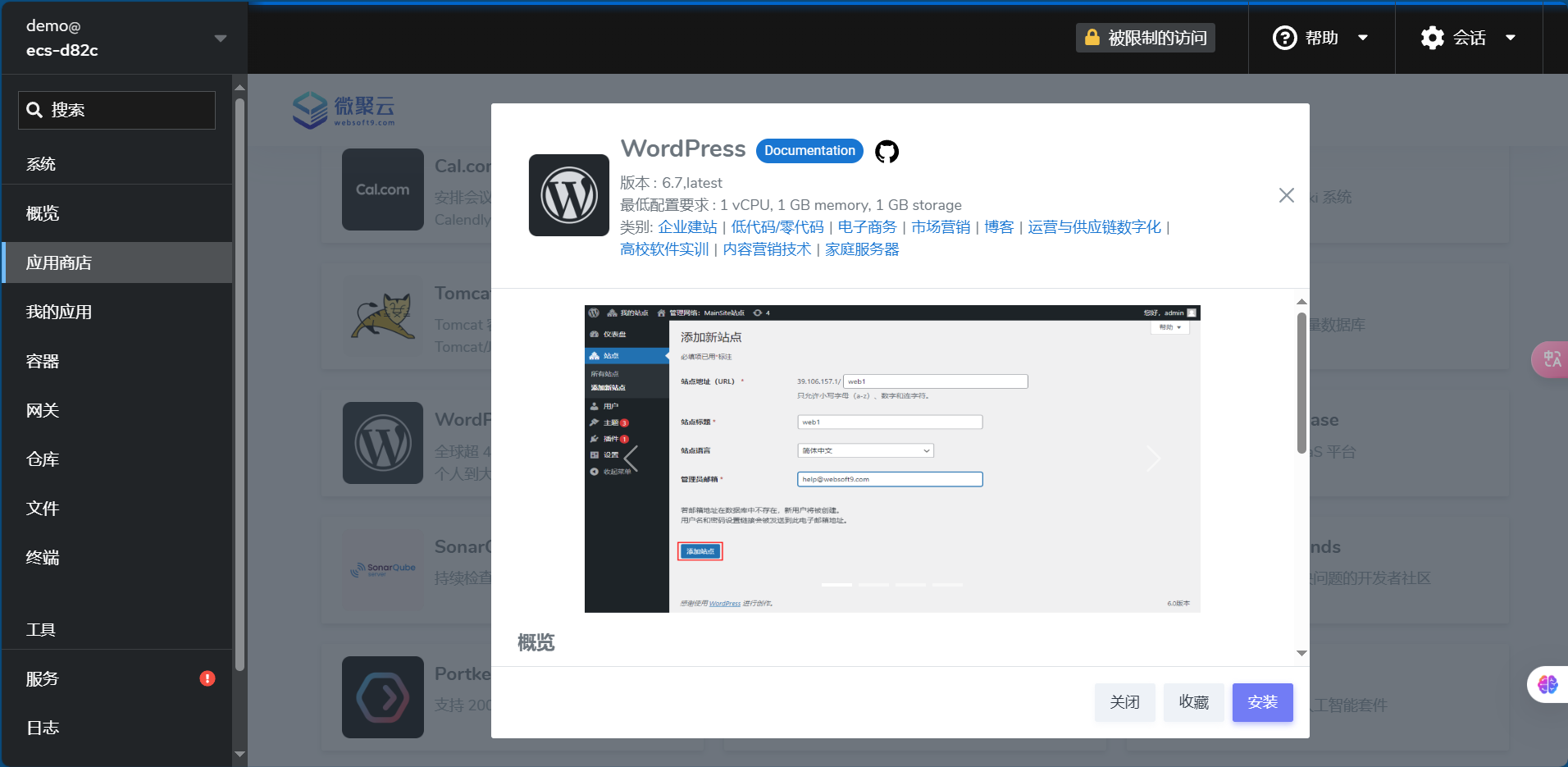1568x767 pixels.
Task: Open the AI assistant floating button
Action: click(1547, 684)
